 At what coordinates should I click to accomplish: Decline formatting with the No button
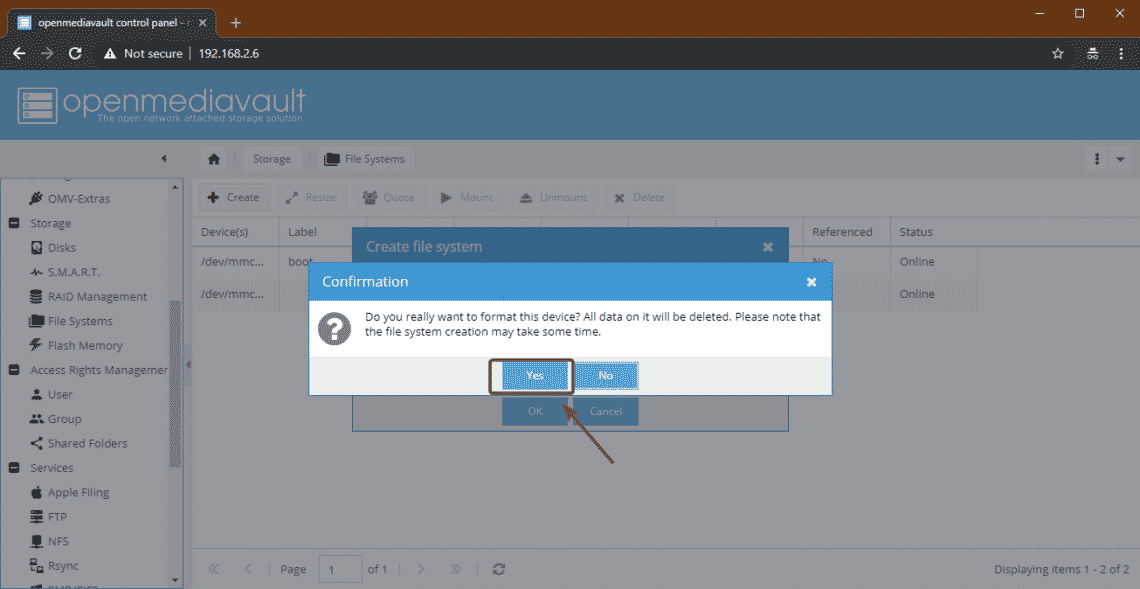[606, 376]
